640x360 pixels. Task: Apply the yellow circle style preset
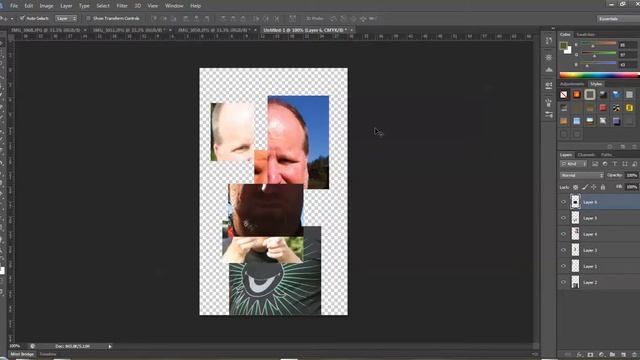pyautogui.click(x=629, y=108)
